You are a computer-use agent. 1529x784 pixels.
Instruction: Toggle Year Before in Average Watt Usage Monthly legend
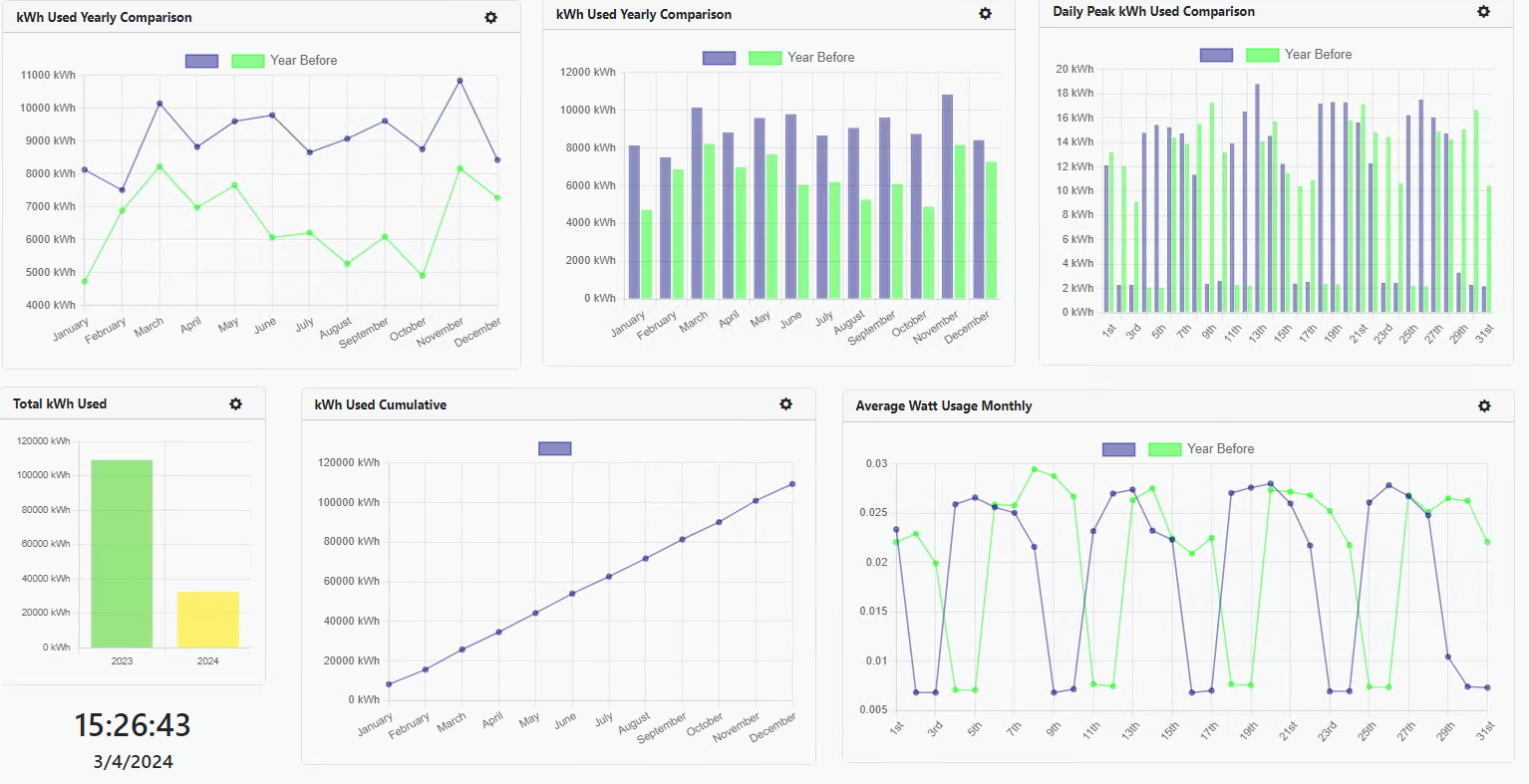[x=1163, y=448]
